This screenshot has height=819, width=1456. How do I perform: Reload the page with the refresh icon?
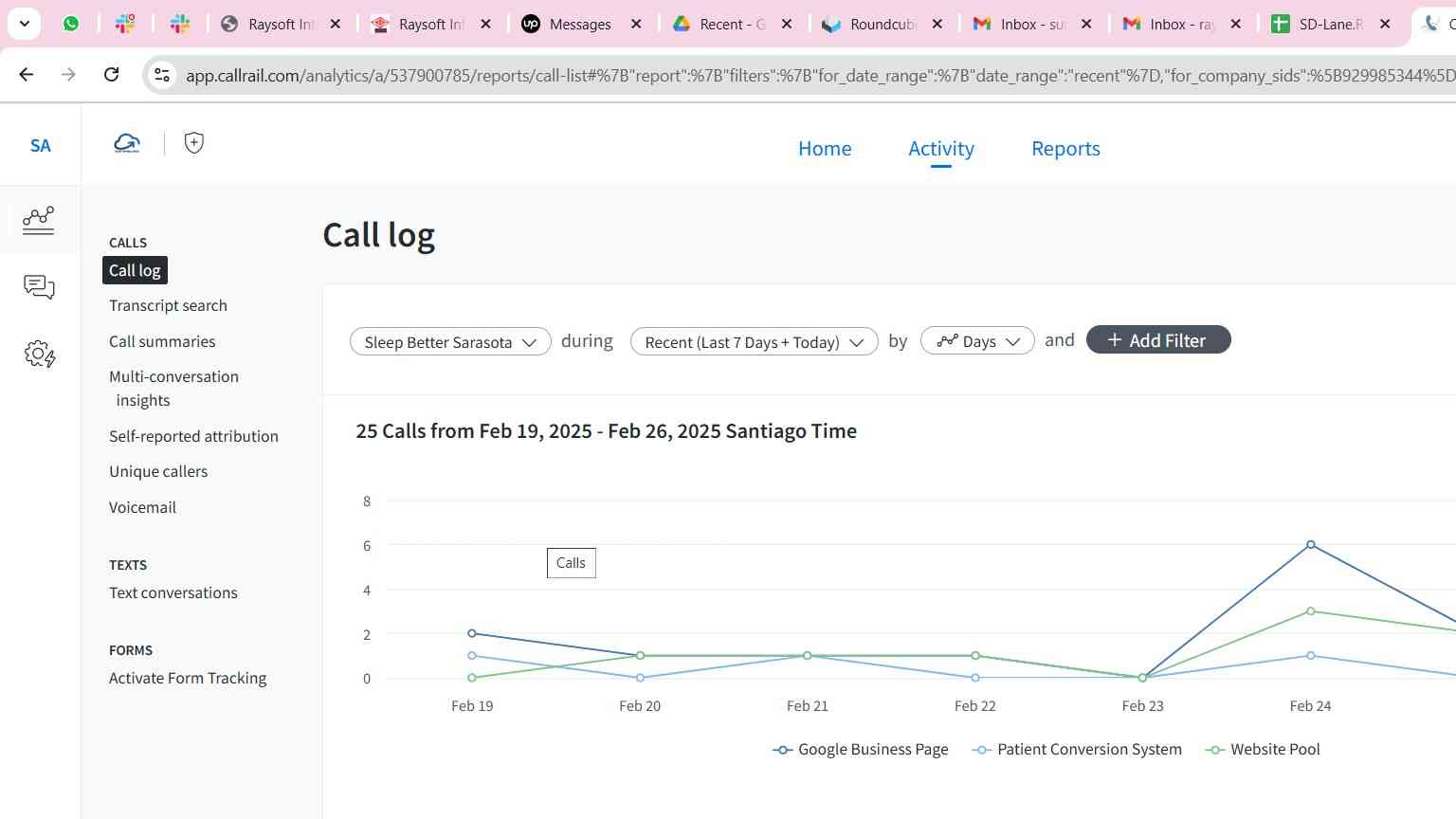(111, 74)
